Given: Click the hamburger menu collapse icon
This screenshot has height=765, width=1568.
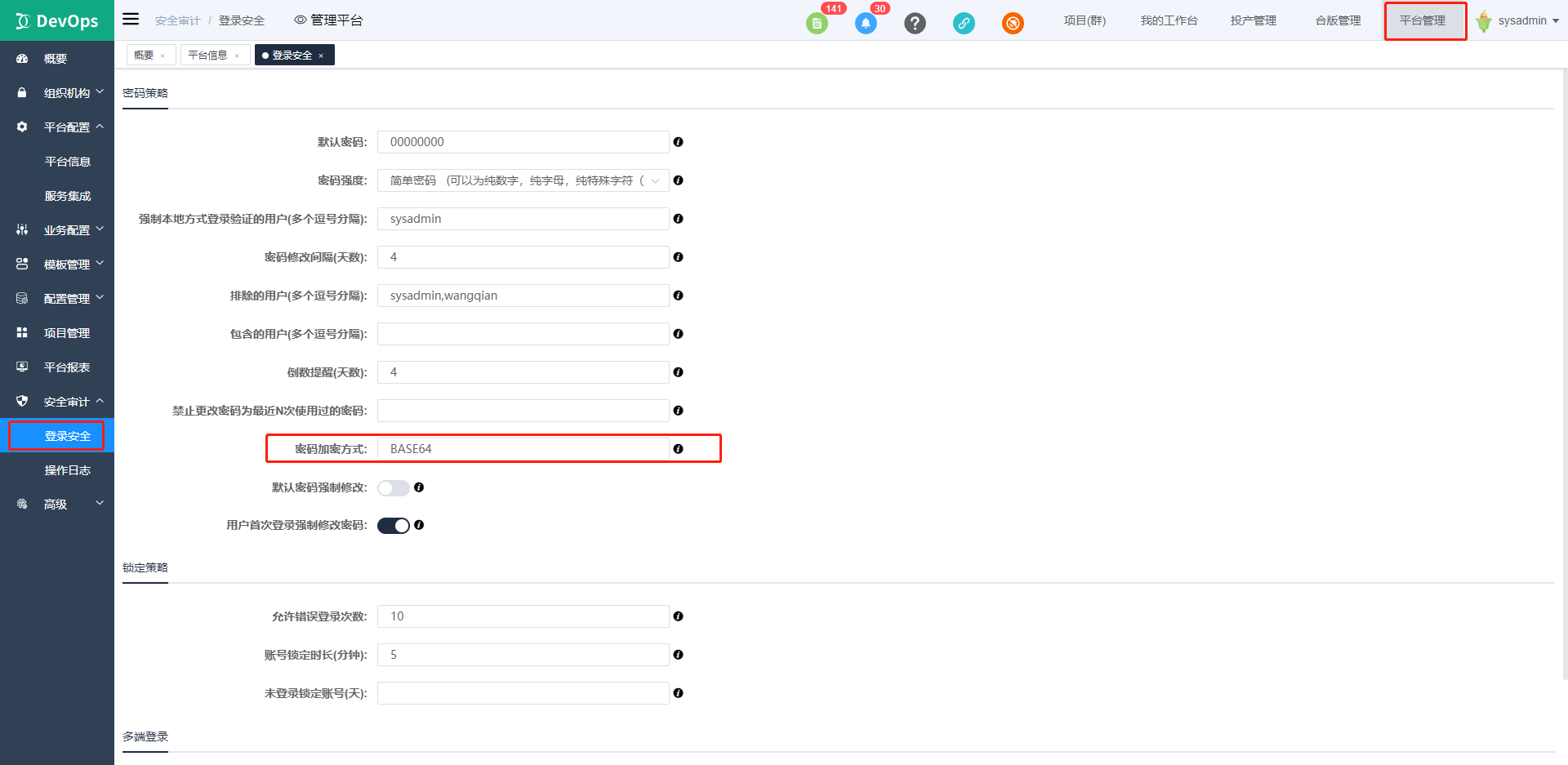Looking at the screenshot, I should point(131,20).
